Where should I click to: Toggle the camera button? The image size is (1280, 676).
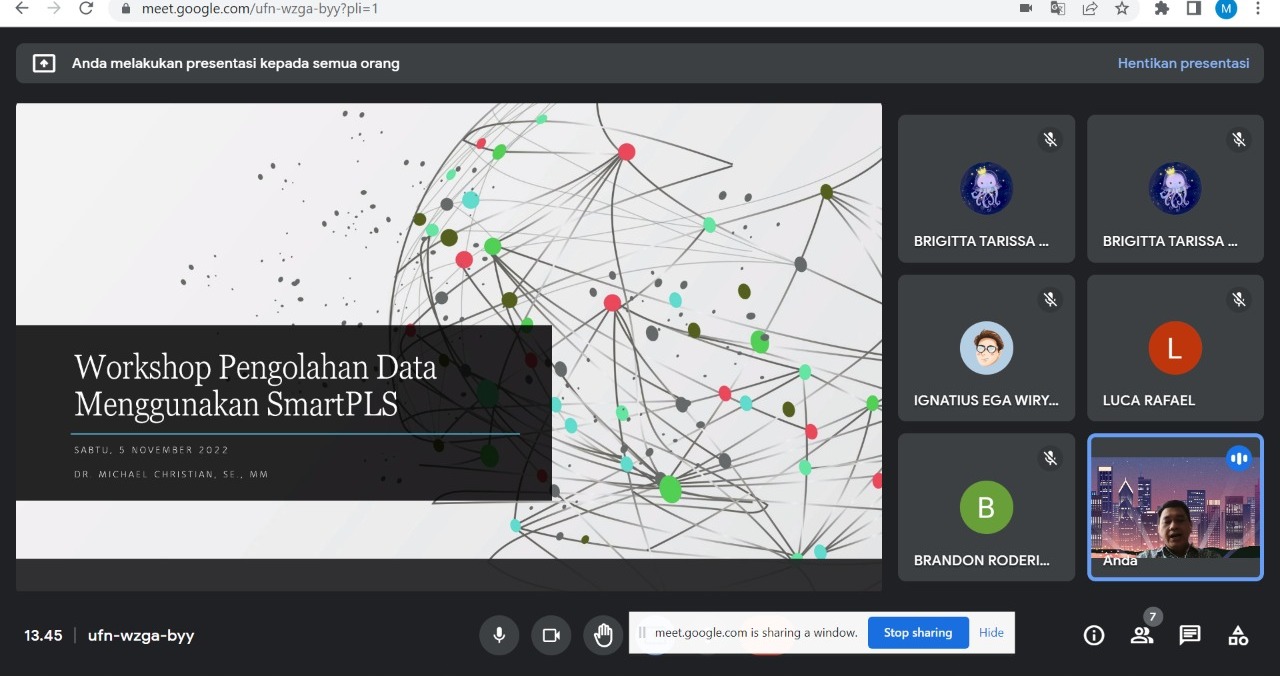click(x=551, y=635)
